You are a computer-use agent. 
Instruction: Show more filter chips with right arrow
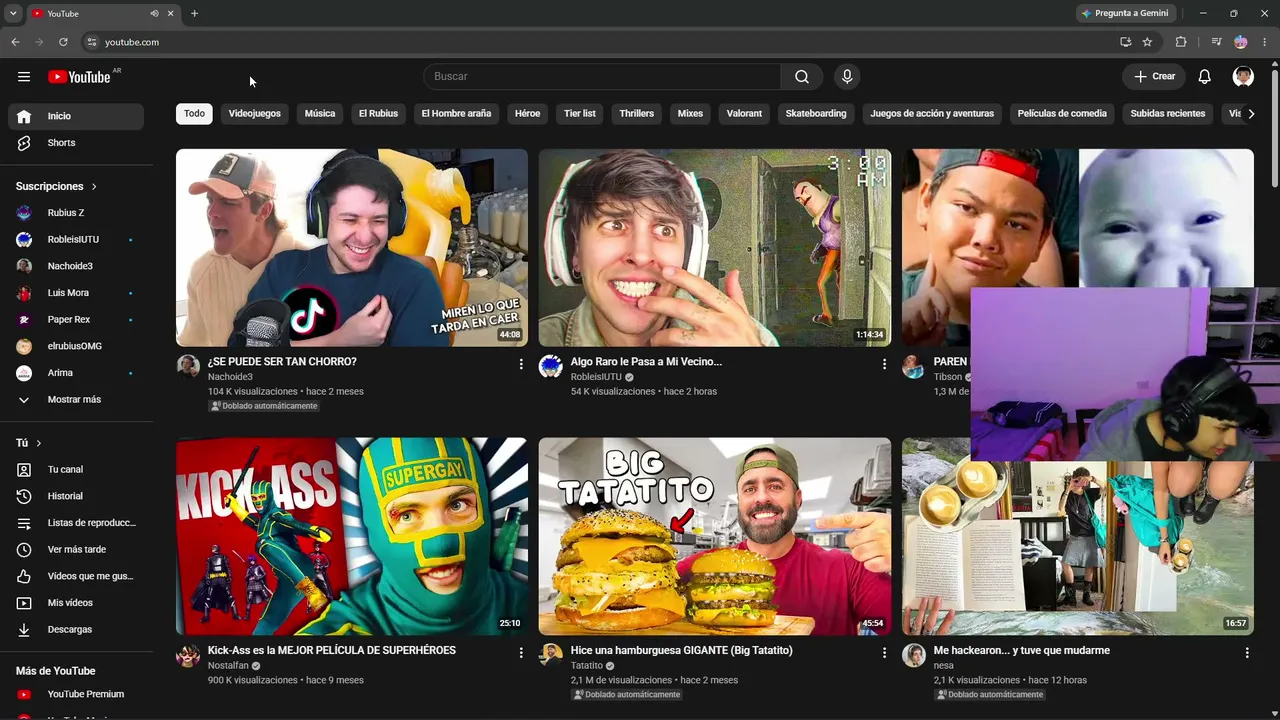coord(1251,114)
